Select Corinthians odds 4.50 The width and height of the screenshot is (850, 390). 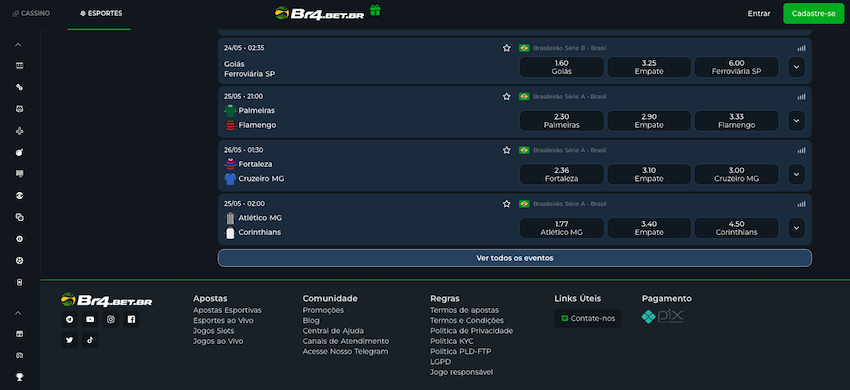[737, 228]
